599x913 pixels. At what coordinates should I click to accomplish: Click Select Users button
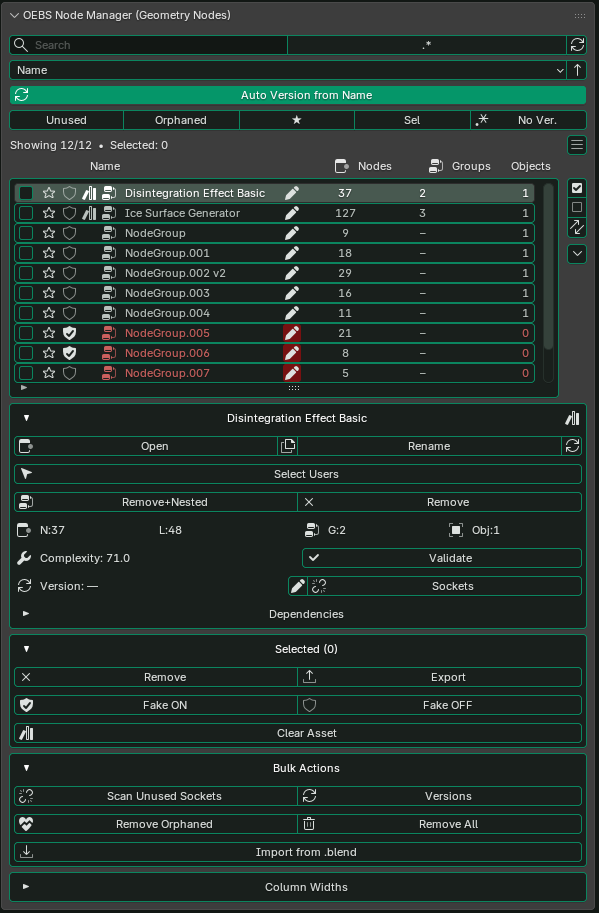pos(298,474)
